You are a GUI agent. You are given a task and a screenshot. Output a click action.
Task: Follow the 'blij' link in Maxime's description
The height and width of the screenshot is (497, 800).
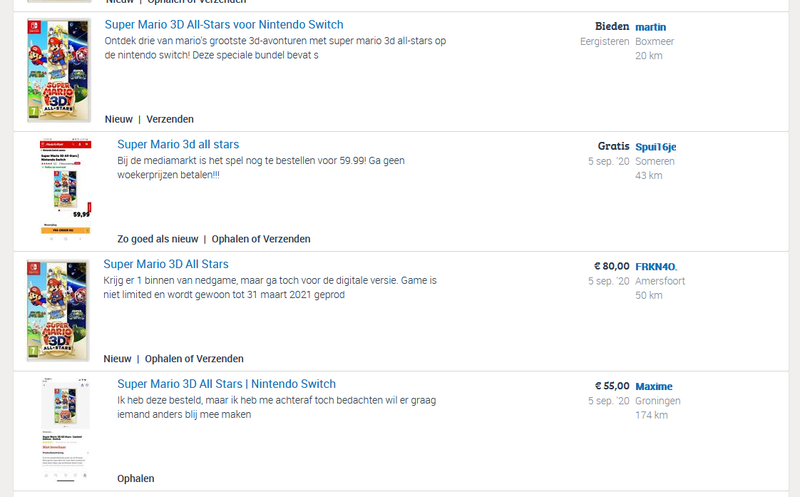191,414
